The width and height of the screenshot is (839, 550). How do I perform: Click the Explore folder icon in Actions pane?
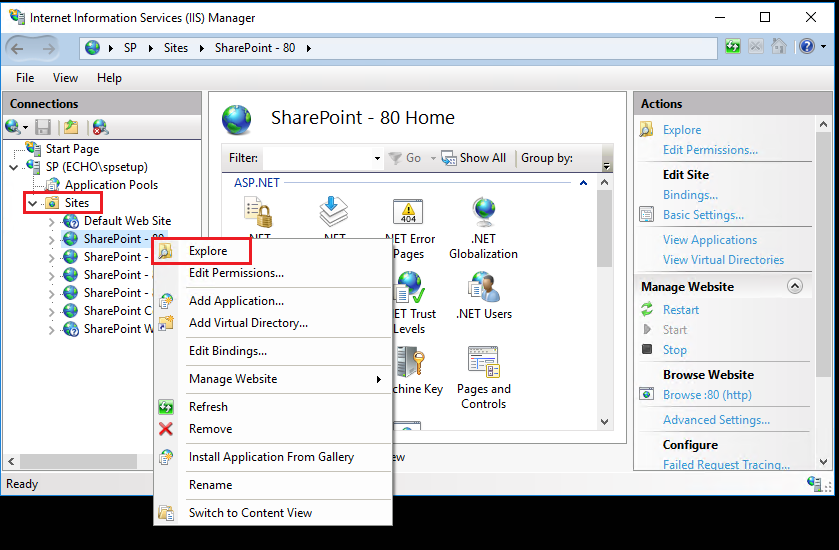pyautogui.click(x=647, y=129)
